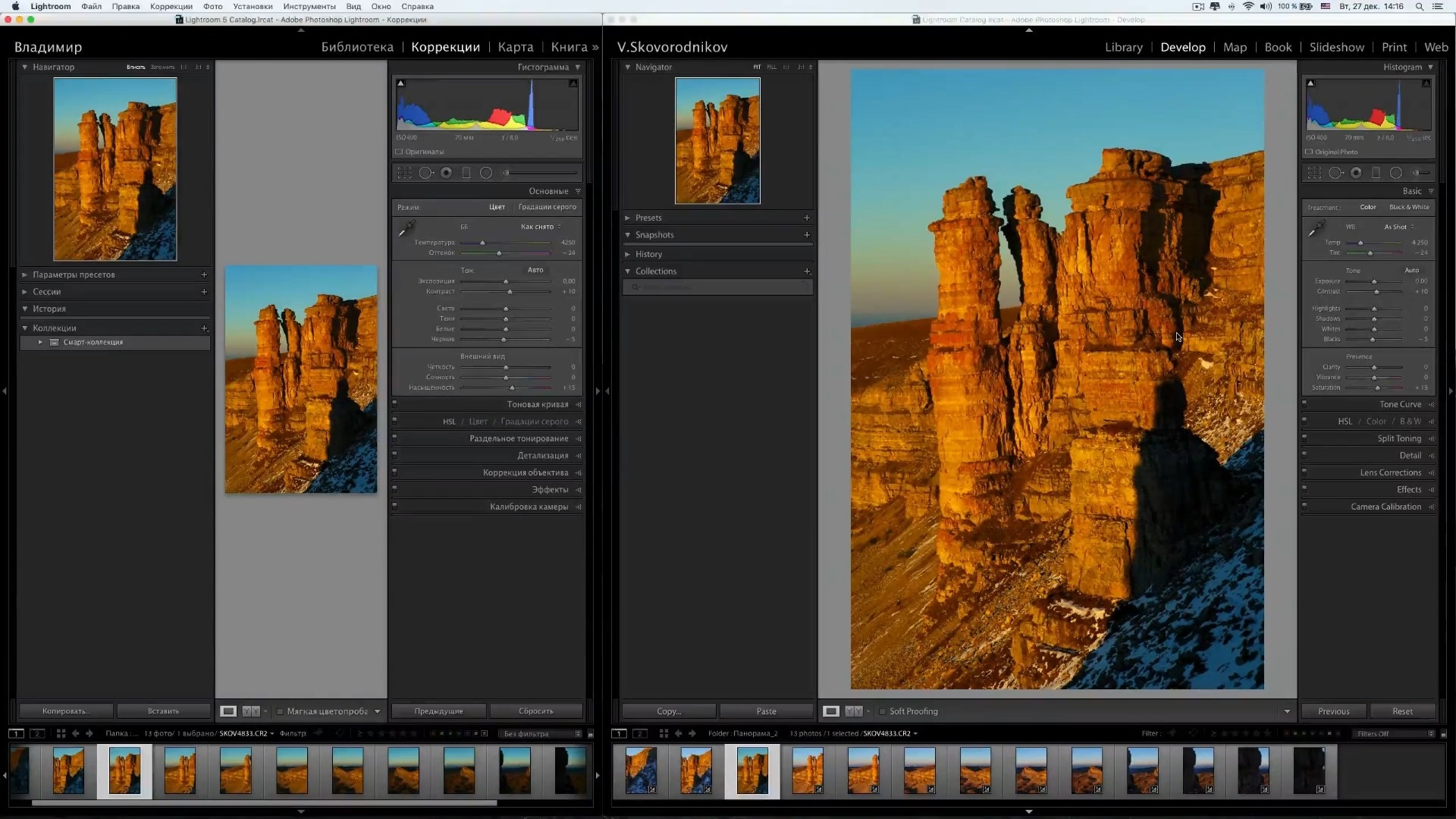
Task: Tick the Оригиналы checkbox
Action: [399, 152]
